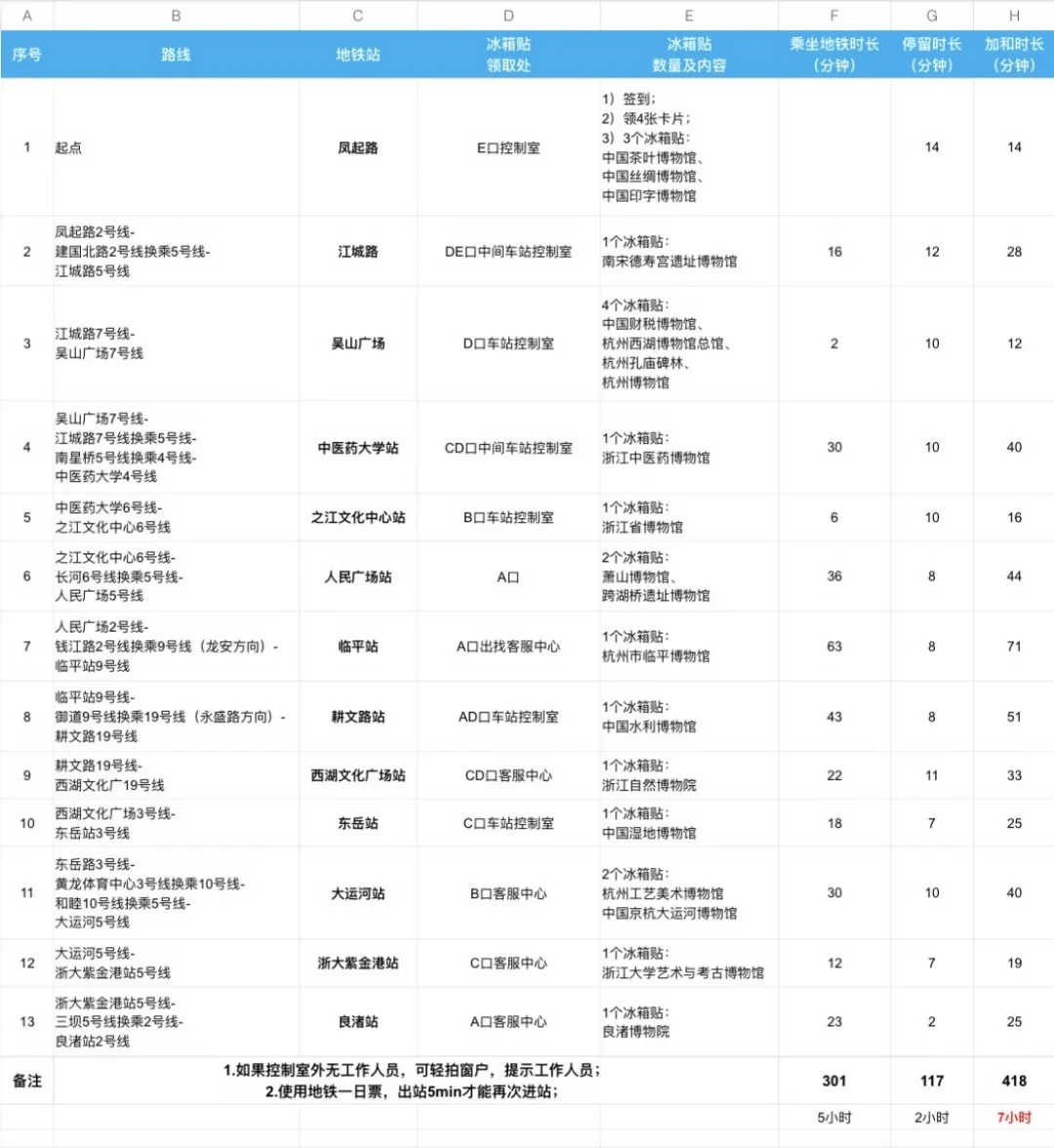
Task: Select the 之江文化中心站 station cell
Action: coord(358,517)
